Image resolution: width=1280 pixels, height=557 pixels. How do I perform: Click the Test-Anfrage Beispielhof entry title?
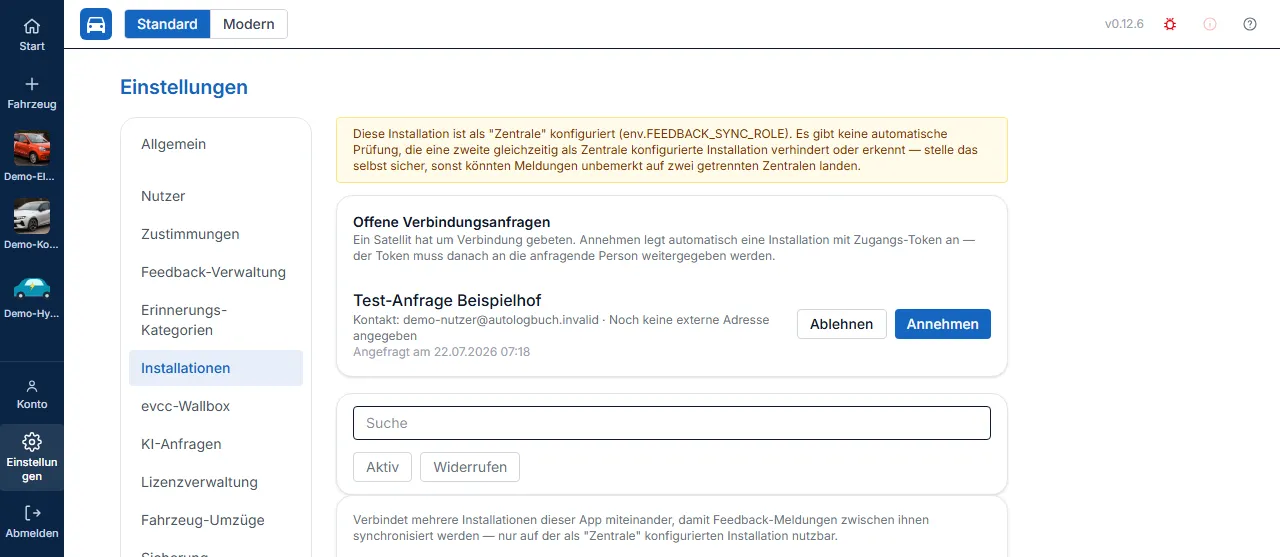(x=447, y=300)
